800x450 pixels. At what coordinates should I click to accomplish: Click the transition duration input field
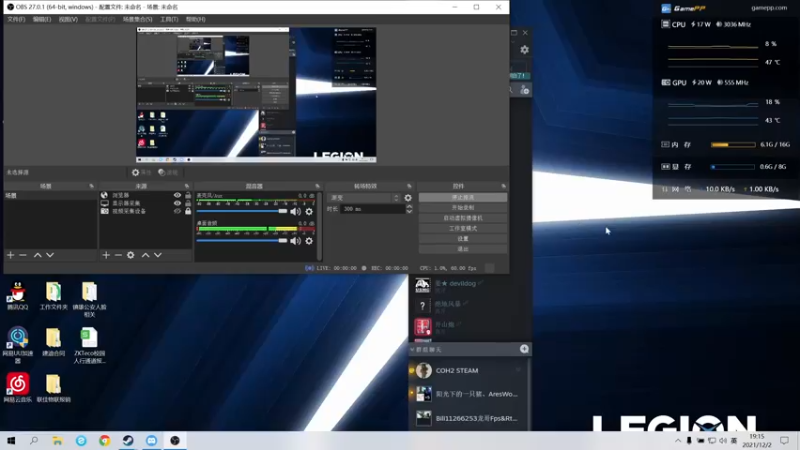372,209
